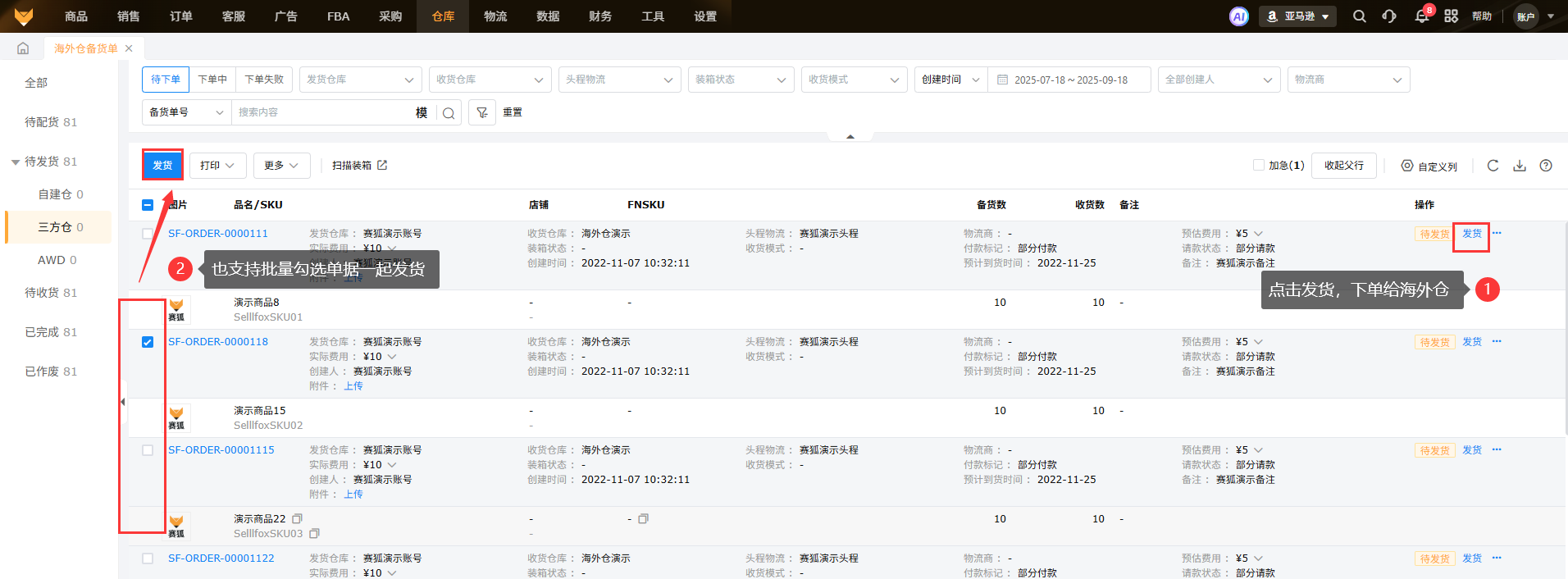Open the 物流 menu in top navigation
The width and height of the screenshot is (1568, 579).
495,16
